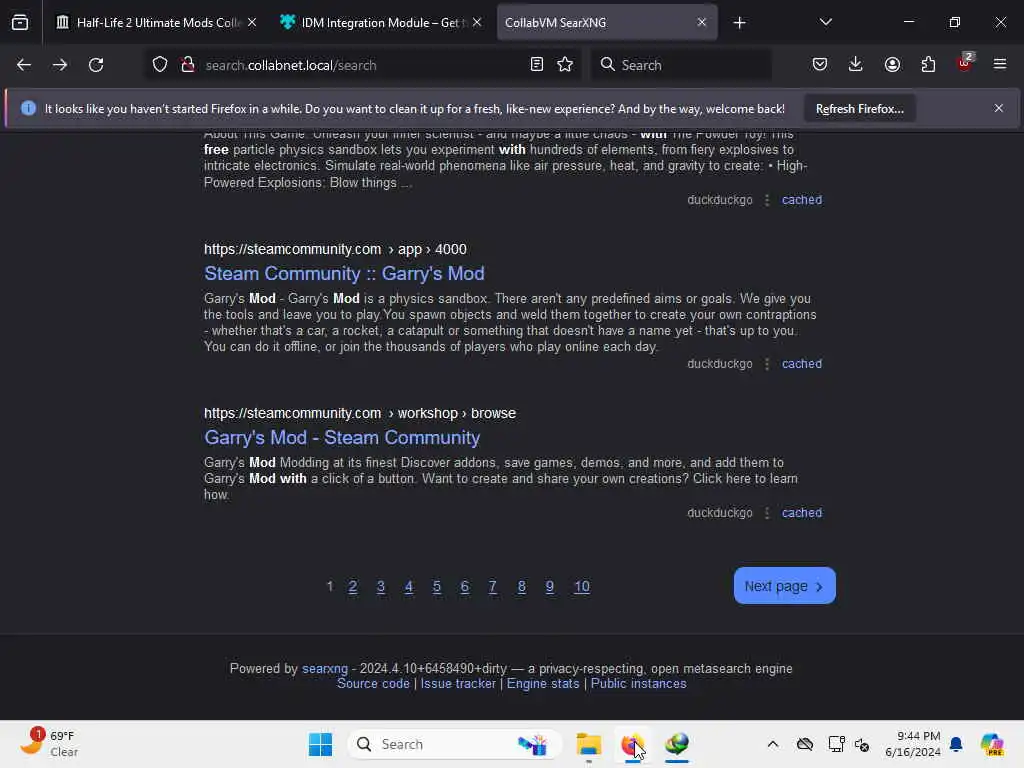Open the Engine stats link
The width and height of the screenshot is (1024, 768).
coord(543,684)
